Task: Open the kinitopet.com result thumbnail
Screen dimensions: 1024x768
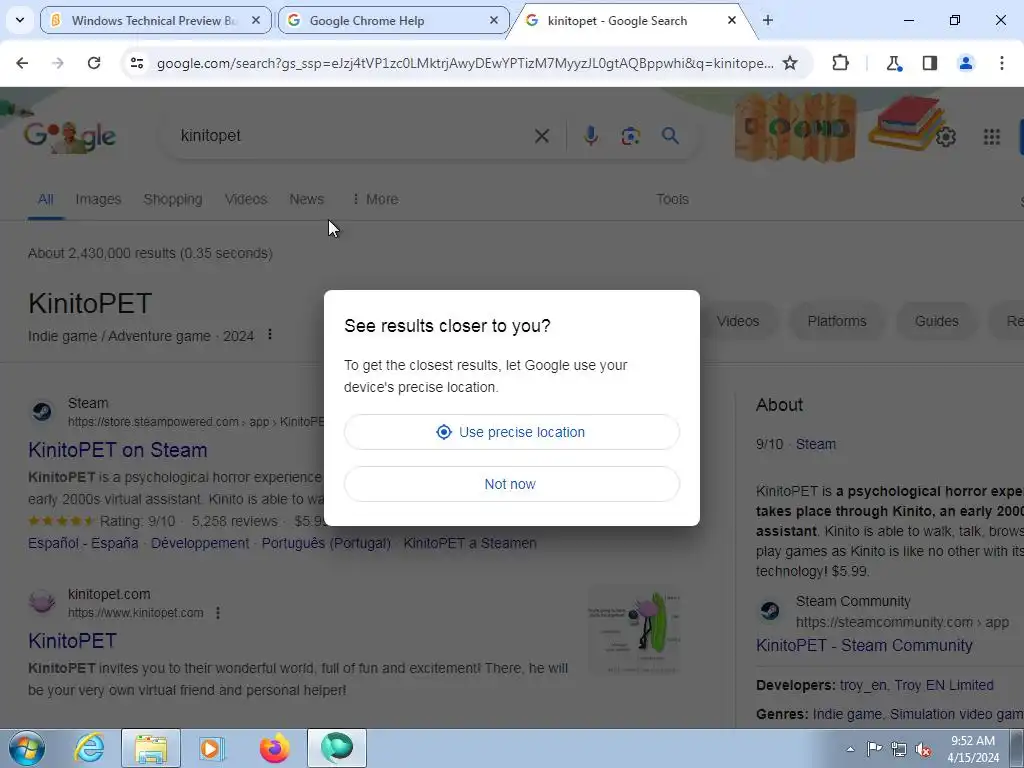Action: (x=634, y=631)
